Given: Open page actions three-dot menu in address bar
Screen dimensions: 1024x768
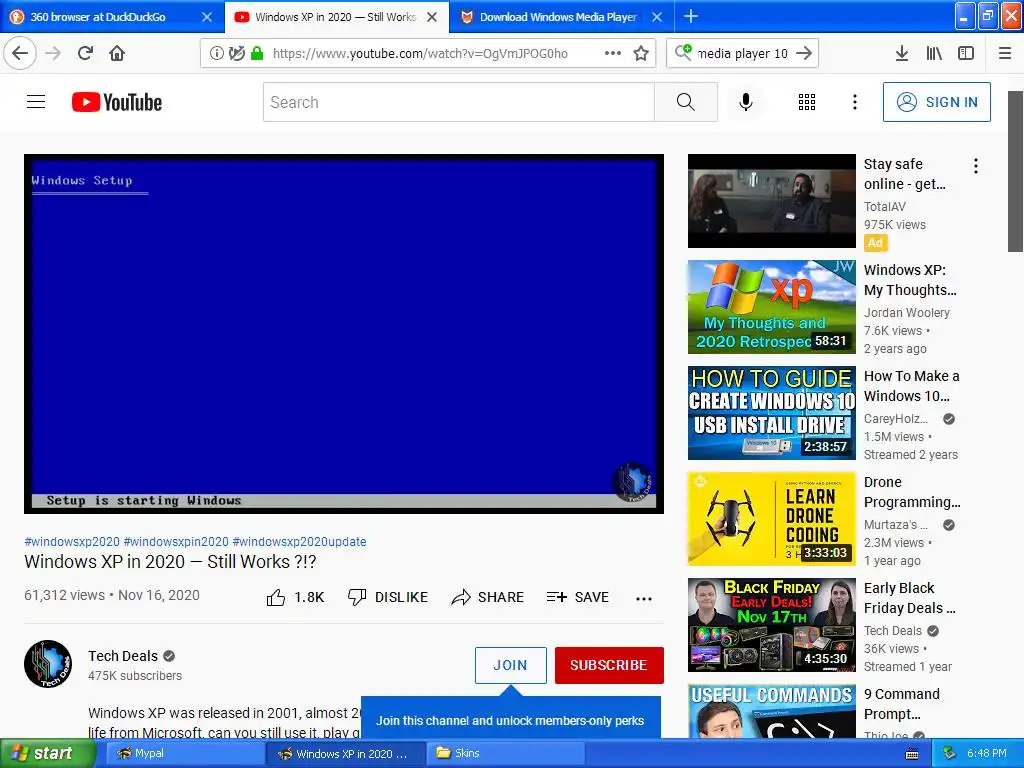Looking at the screenshot, I should click(x=613, y=54).
